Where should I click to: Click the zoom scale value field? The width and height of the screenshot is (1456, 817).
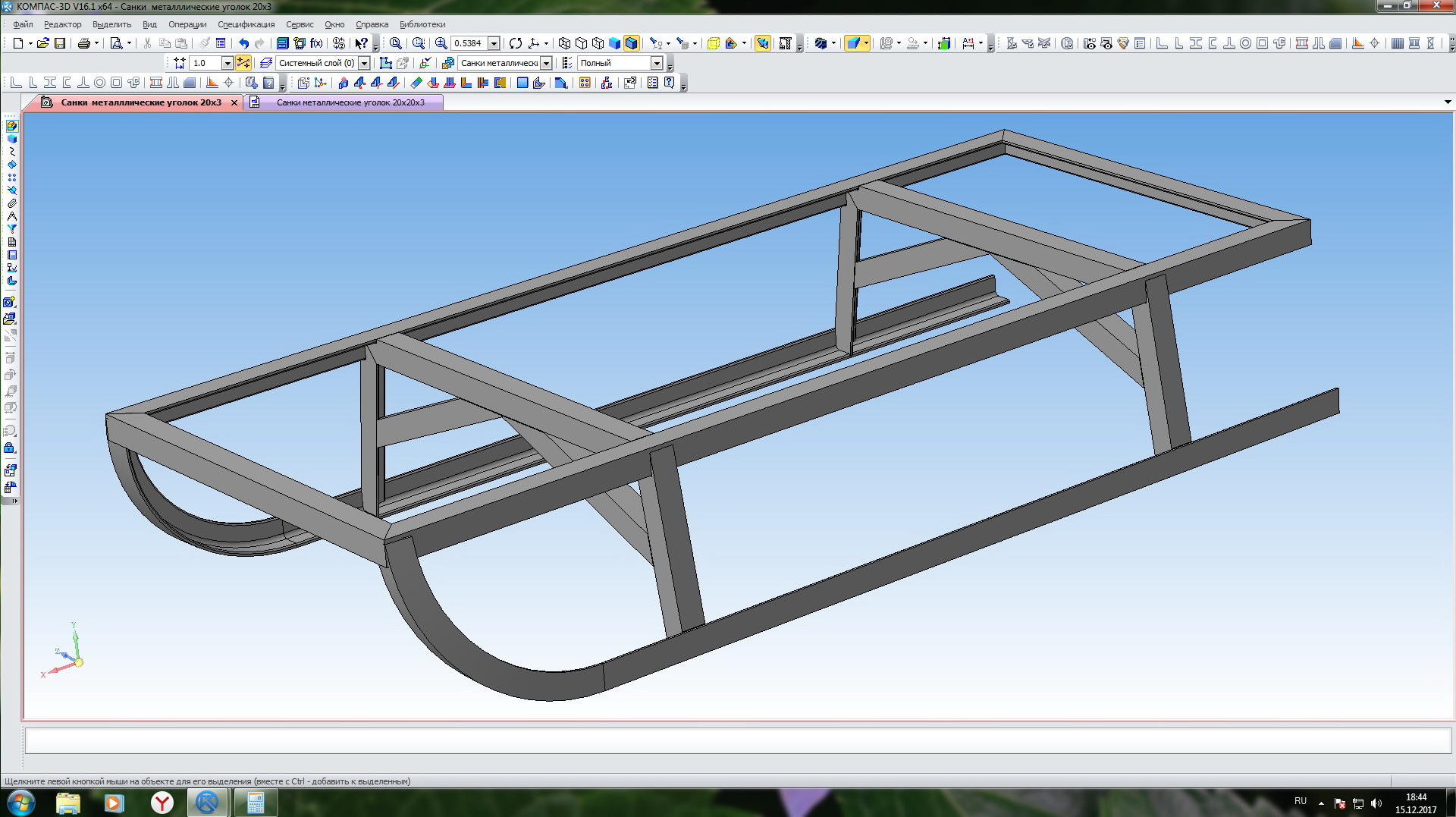[469, 43]
